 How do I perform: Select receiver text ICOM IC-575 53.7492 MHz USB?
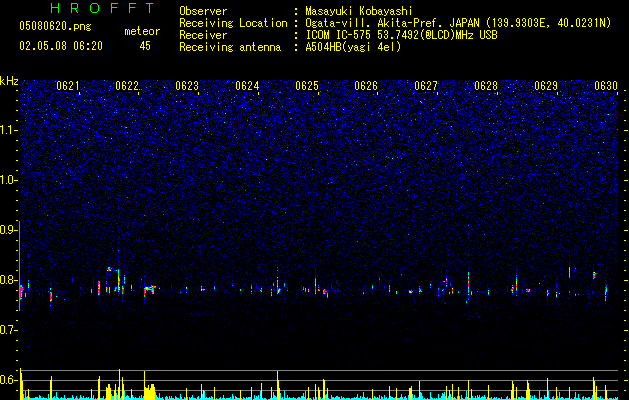(402, 35)
